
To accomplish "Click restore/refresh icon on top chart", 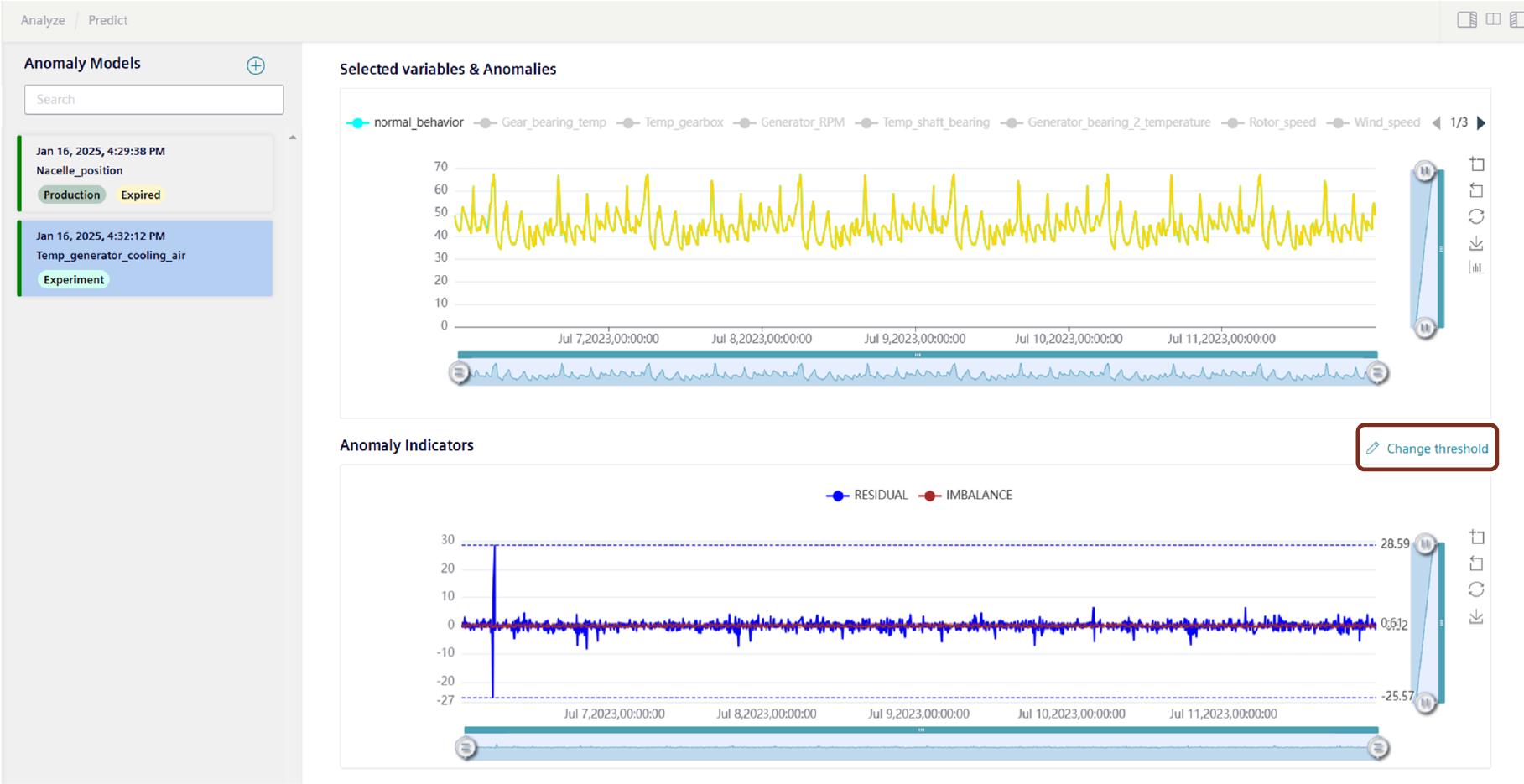I will point(1476,216).
